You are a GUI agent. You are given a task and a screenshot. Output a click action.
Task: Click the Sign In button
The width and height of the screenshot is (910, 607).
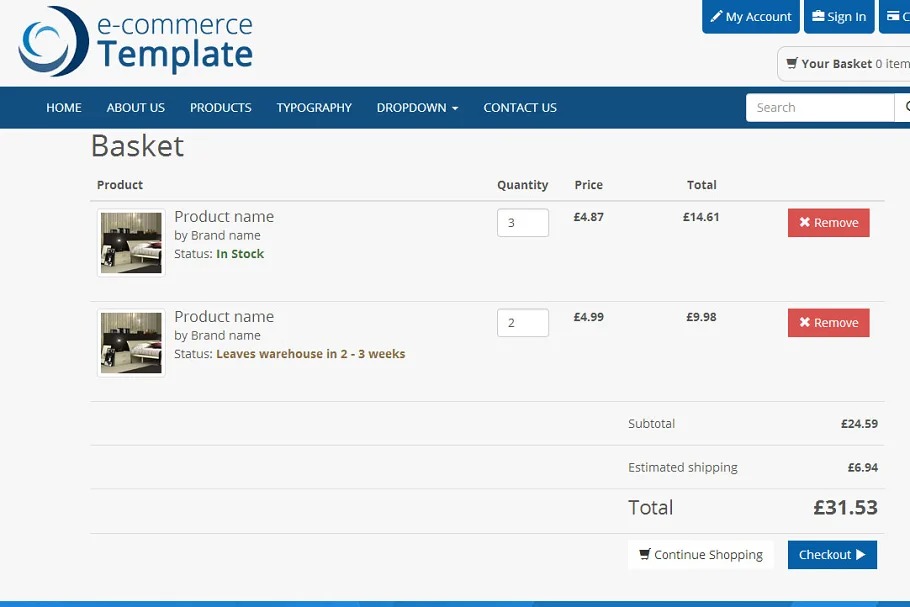point(839,17)
